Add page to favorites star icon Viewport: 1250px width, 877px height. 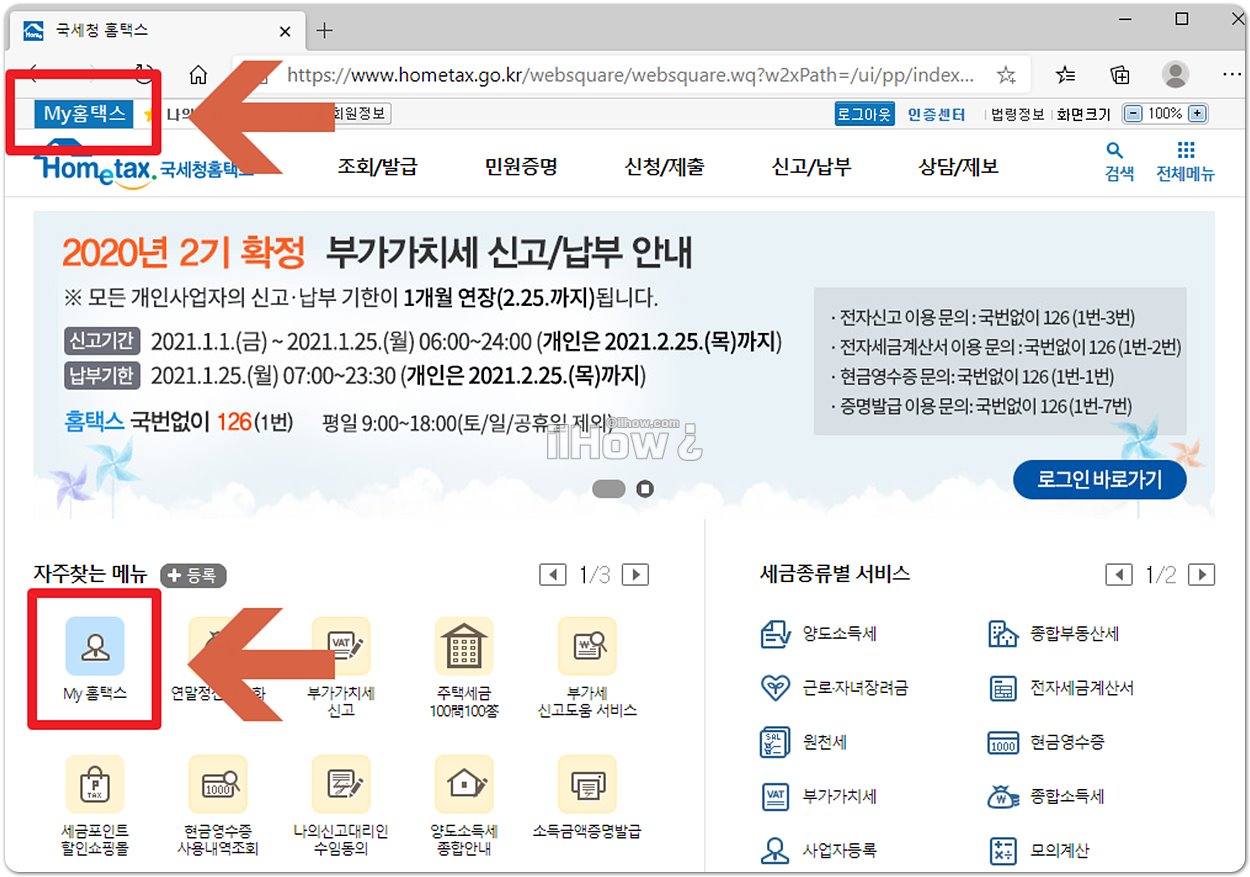[1006, 75]
